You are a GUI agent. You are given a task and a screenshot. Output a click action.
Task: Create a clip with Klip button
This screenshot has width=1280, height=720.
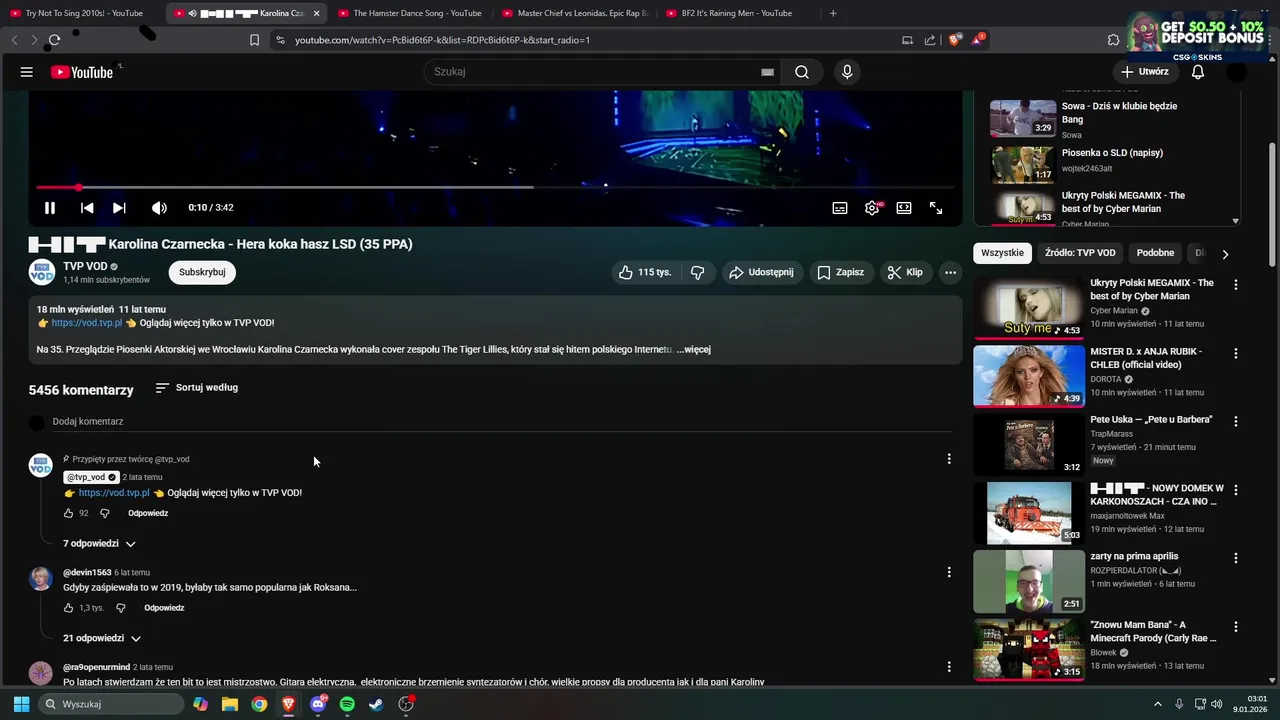(905, 272)
